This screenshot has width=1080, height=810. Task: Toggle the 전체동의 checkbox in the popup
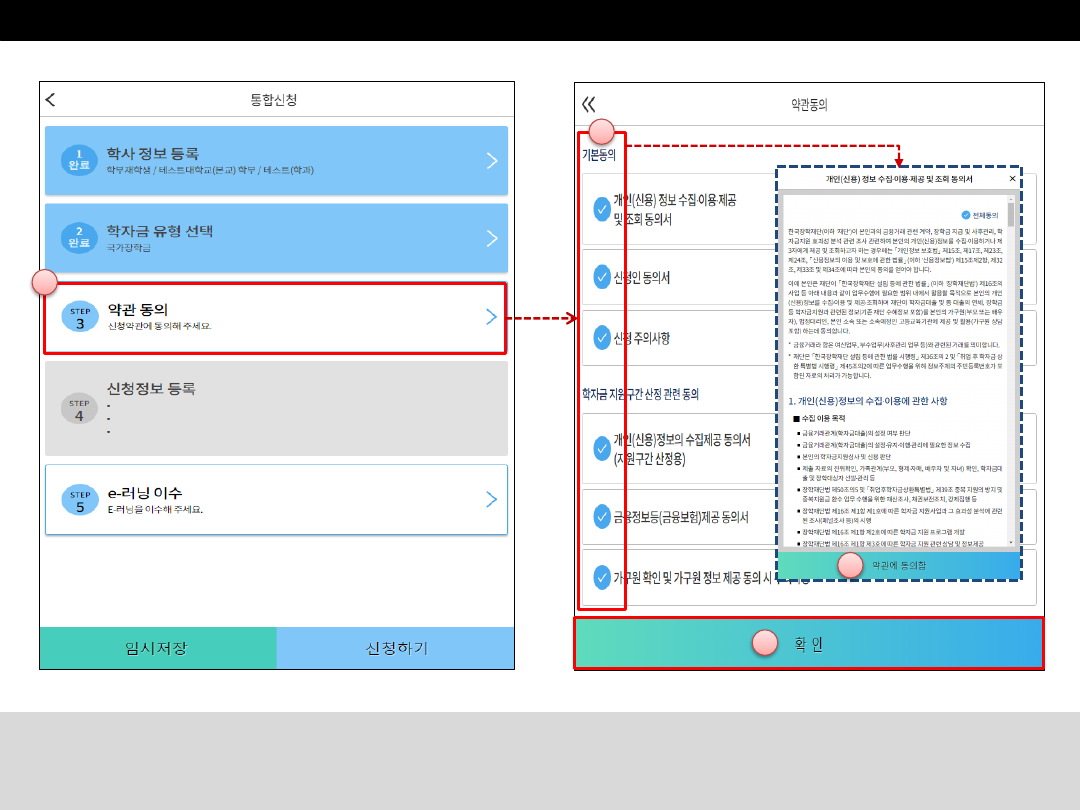pyautogui.click(x=965, y=215)
